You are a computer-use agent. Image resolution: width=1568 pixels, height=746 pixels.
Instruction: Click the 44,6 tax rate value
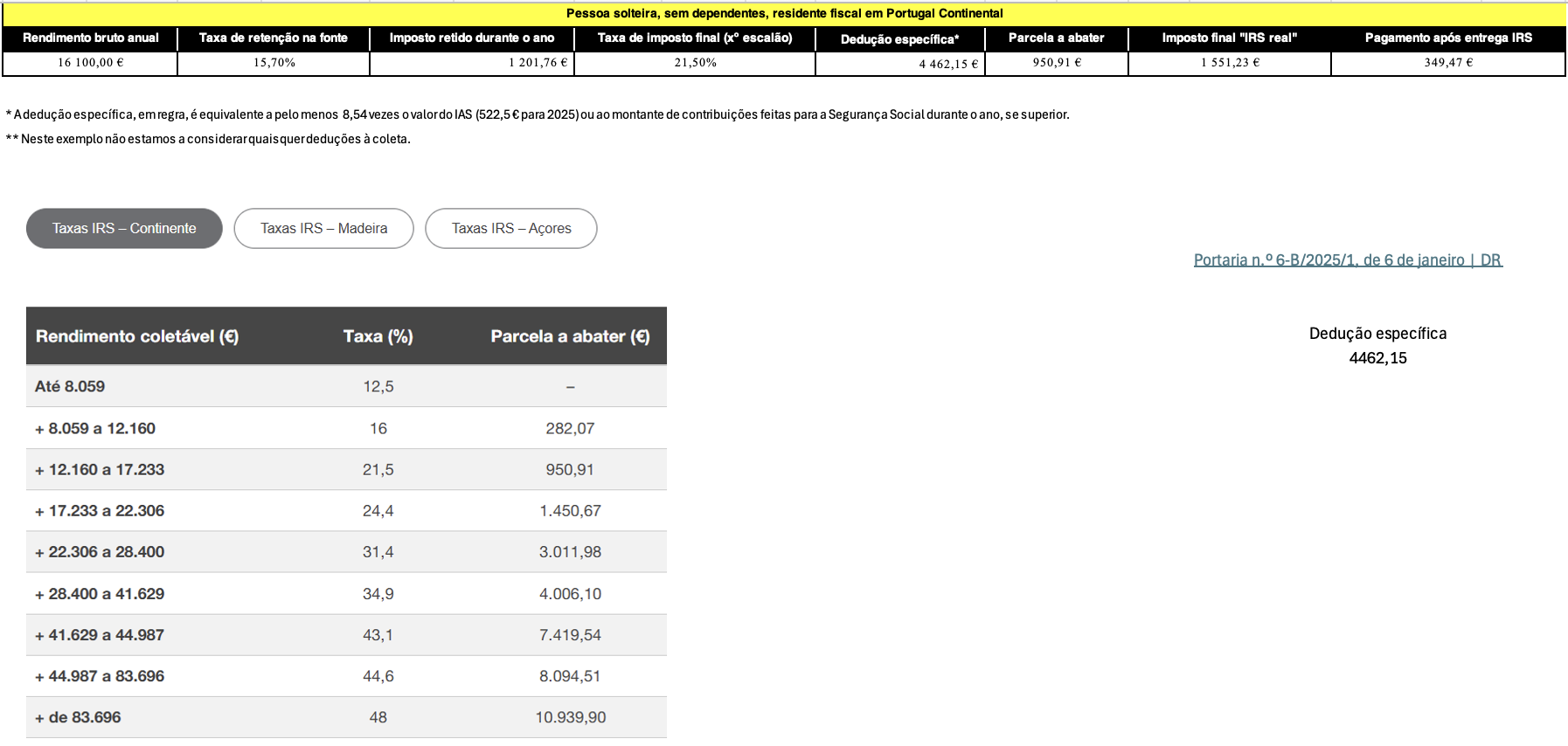378,676
